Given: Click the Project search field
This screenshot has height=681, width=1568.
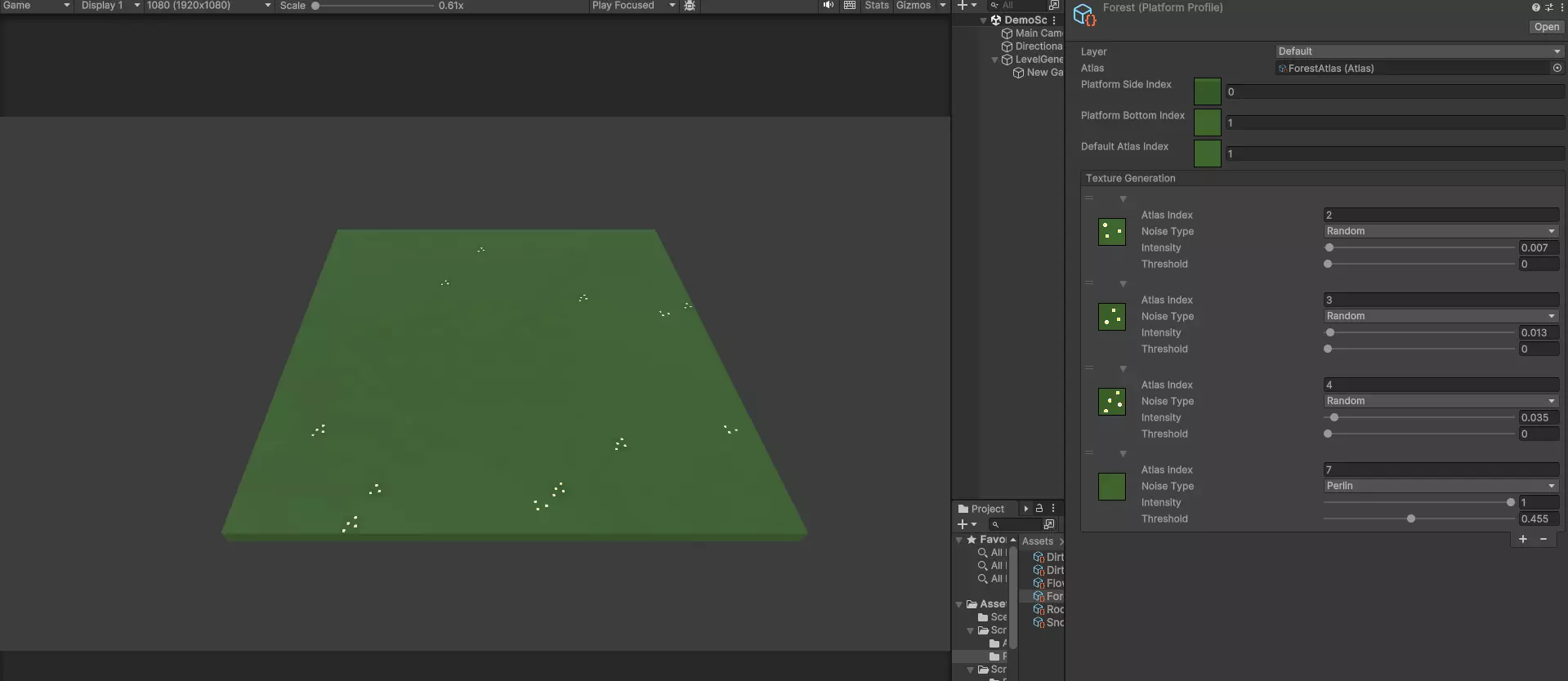Looking at the screenshot, I should [x=1016, y=524].
